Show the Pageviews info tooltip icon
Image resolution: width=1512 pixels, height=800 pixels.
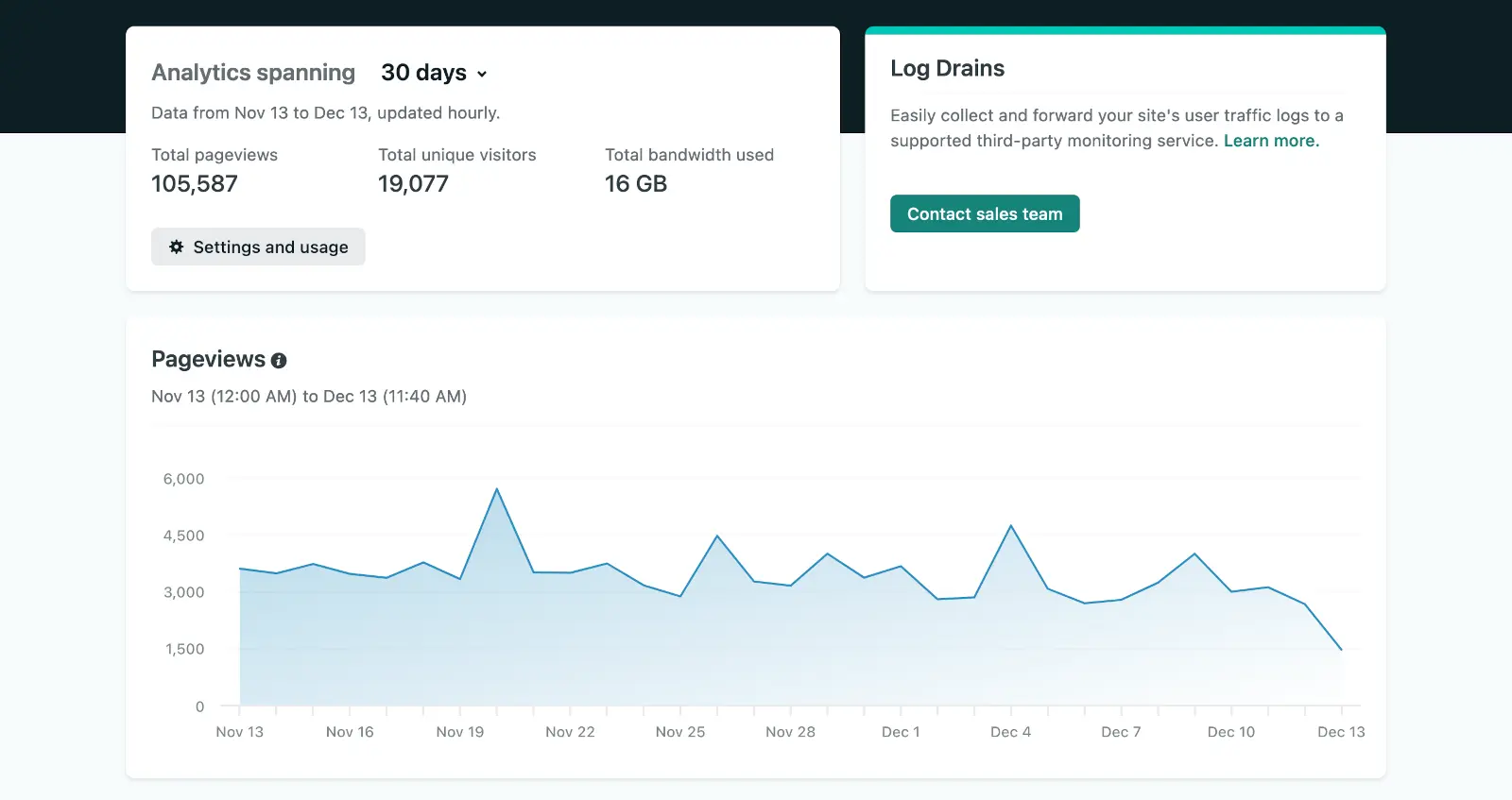click(279, 361)
